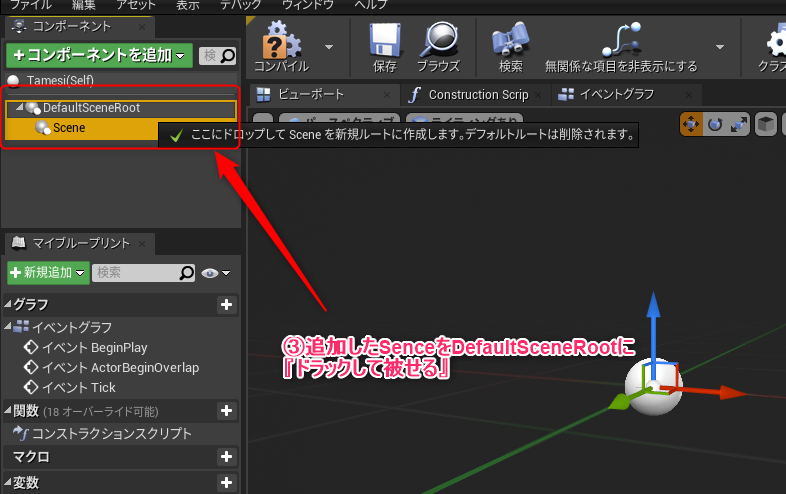Open the 新規追加 dropdown button

coord(47,273)
